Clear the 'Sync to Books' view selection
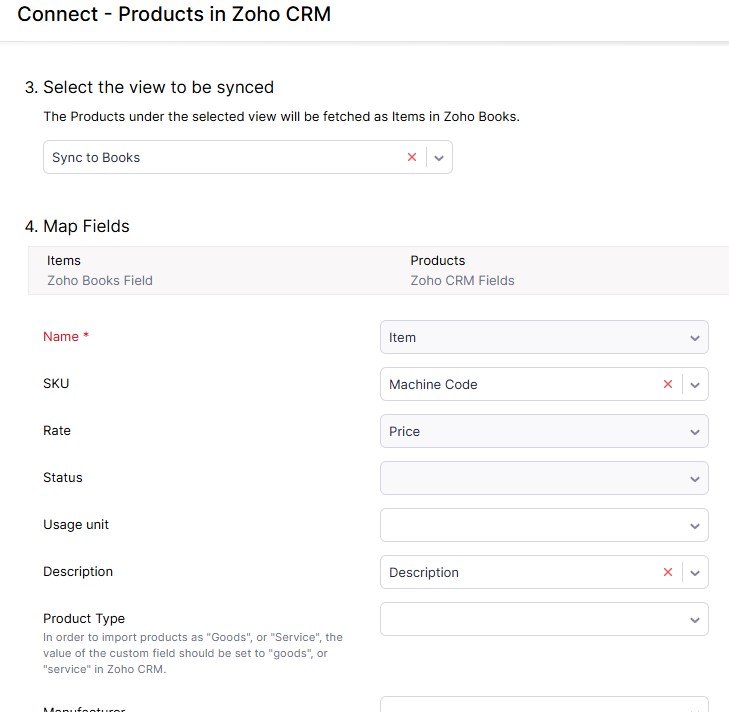This screenshot has height=712, width=729. pyautogui.click(x=411, y=158)
